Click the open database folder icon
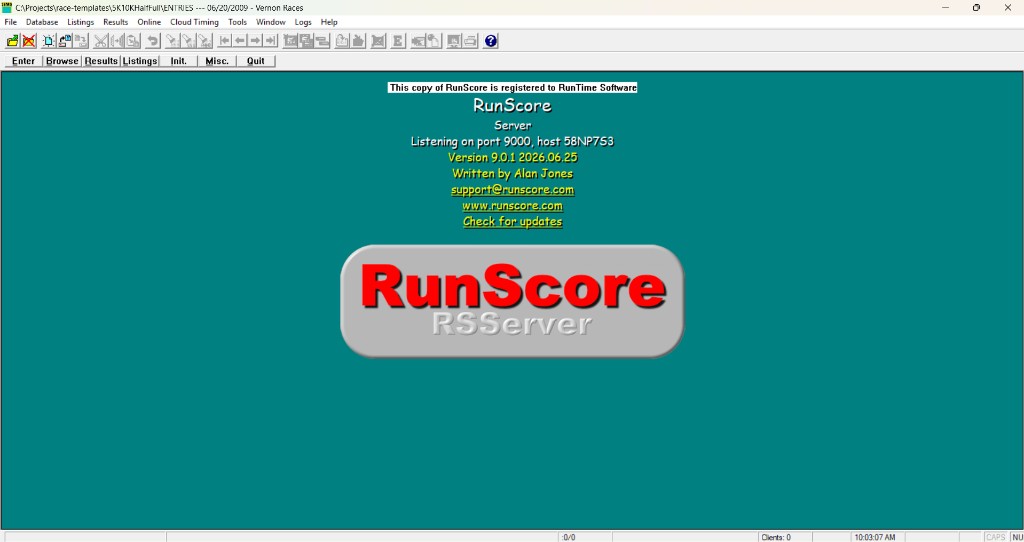 (13, 41)
